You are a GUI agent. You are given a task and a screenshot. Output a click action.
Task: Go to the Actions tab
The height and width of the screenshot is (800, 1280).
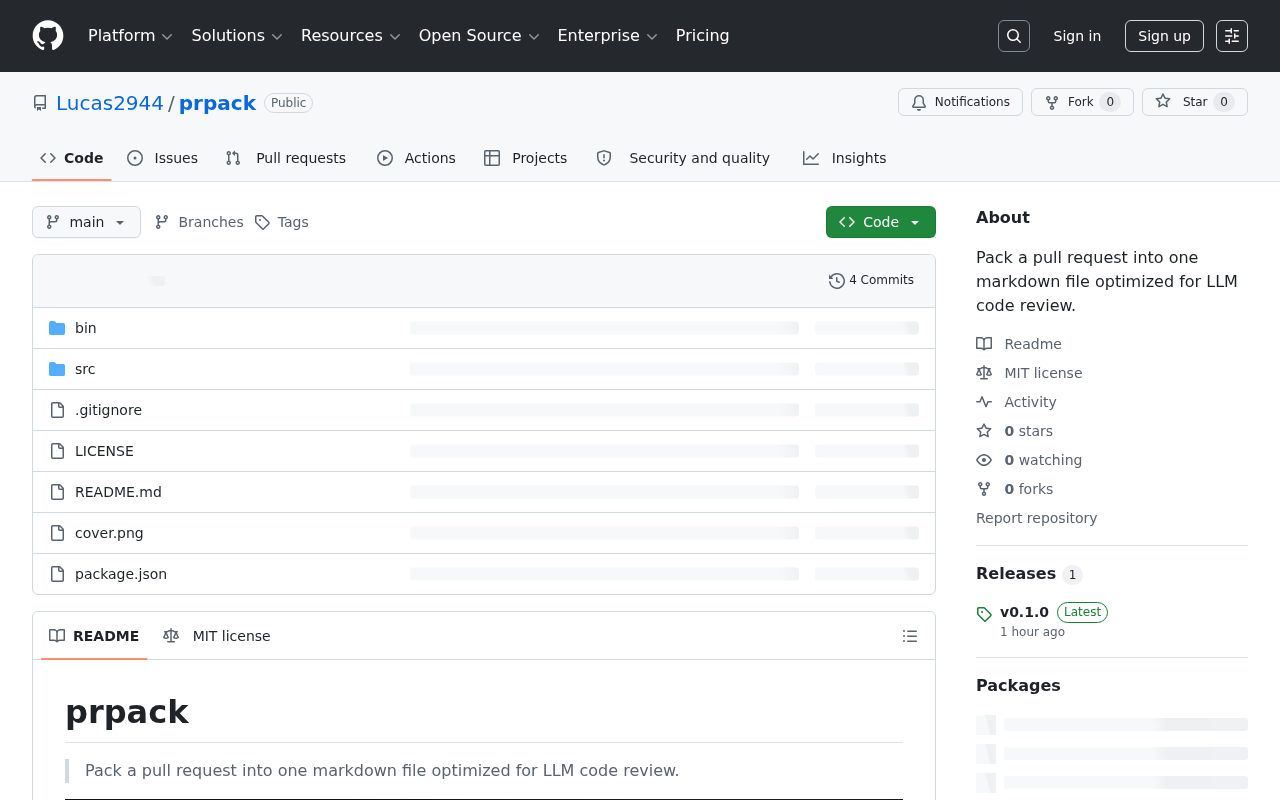[416, 158]
